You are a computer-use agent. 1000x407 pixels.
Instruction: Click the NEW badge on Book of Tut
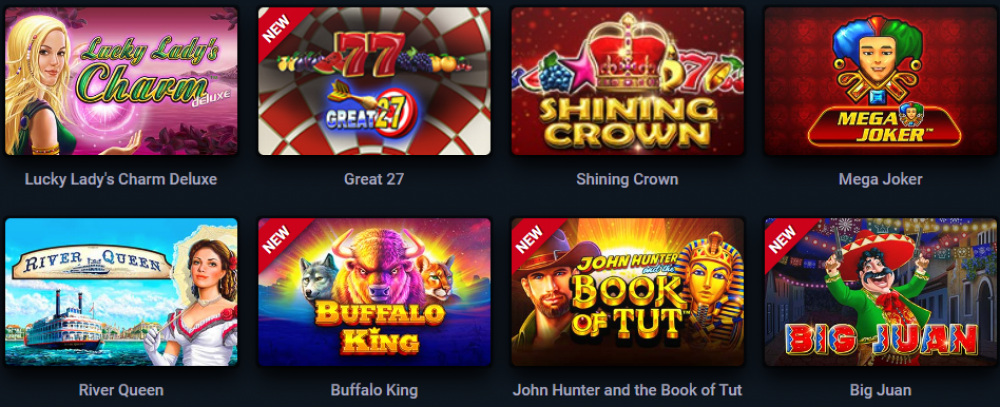[530, 237]
